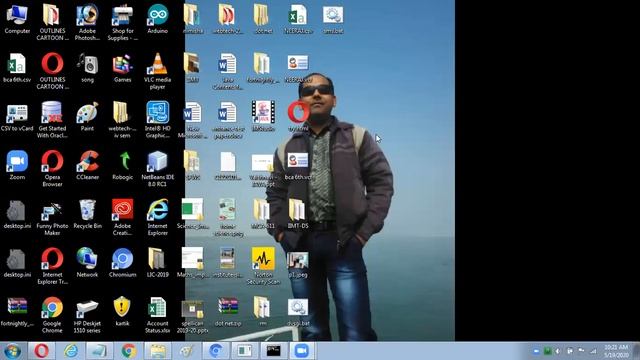Open the Internet Explorer Tr... Opera shortcut

pos(52,266)
